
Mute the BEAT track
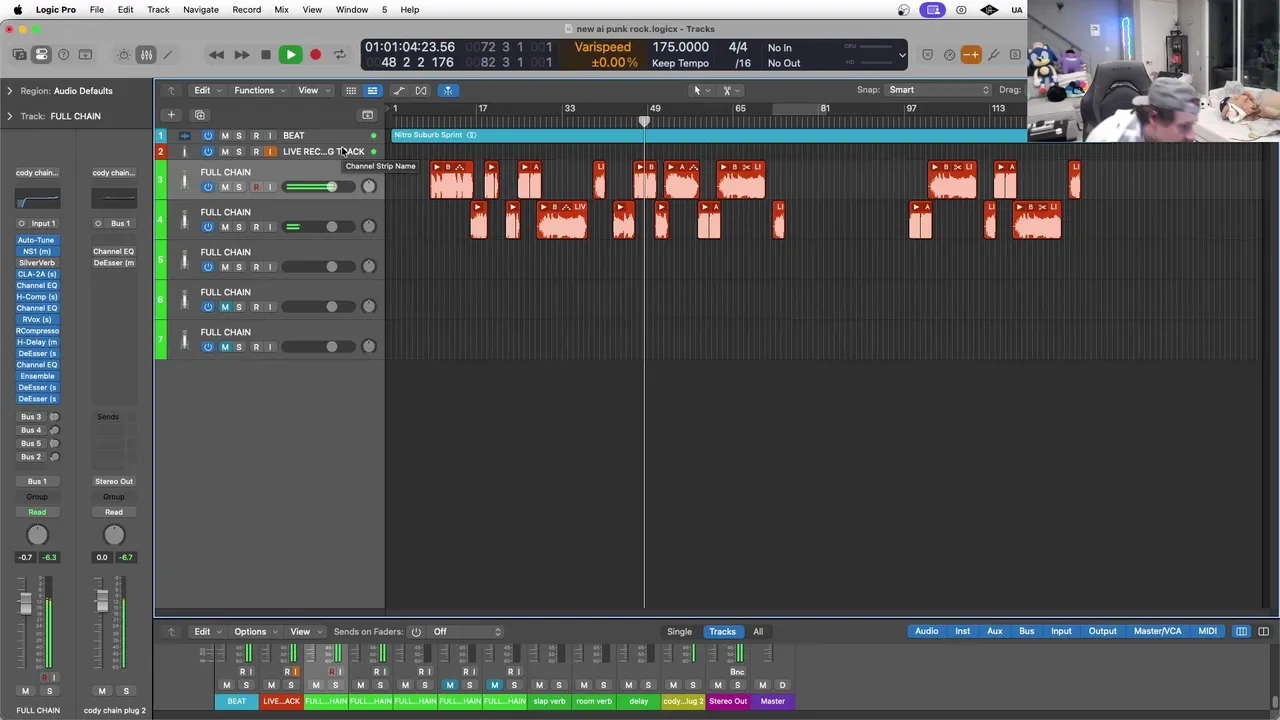point(225,136)
